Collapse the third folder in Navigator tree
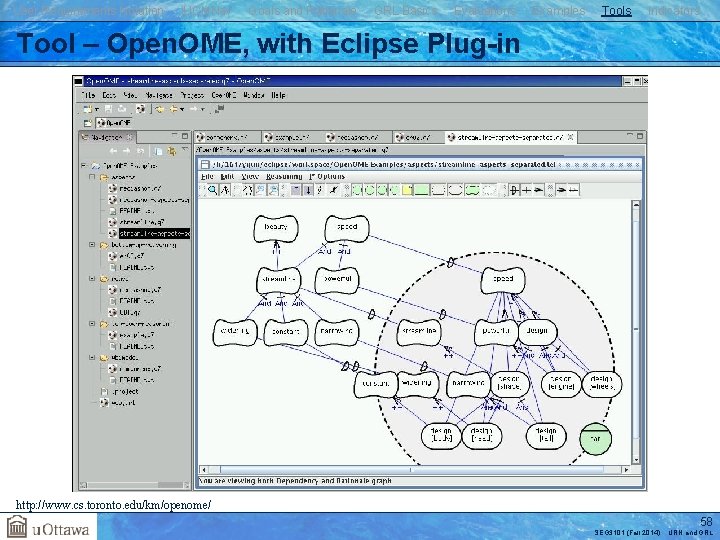This screenshot has width=720, height=540. pyautogui.click(x=92, y=278)
